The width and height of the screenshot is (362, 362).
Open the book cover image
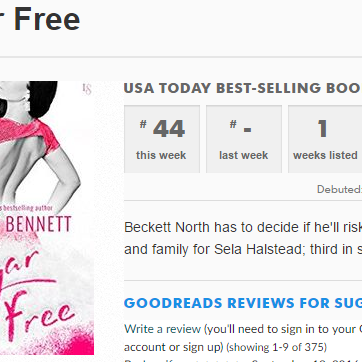click(47, 218)
